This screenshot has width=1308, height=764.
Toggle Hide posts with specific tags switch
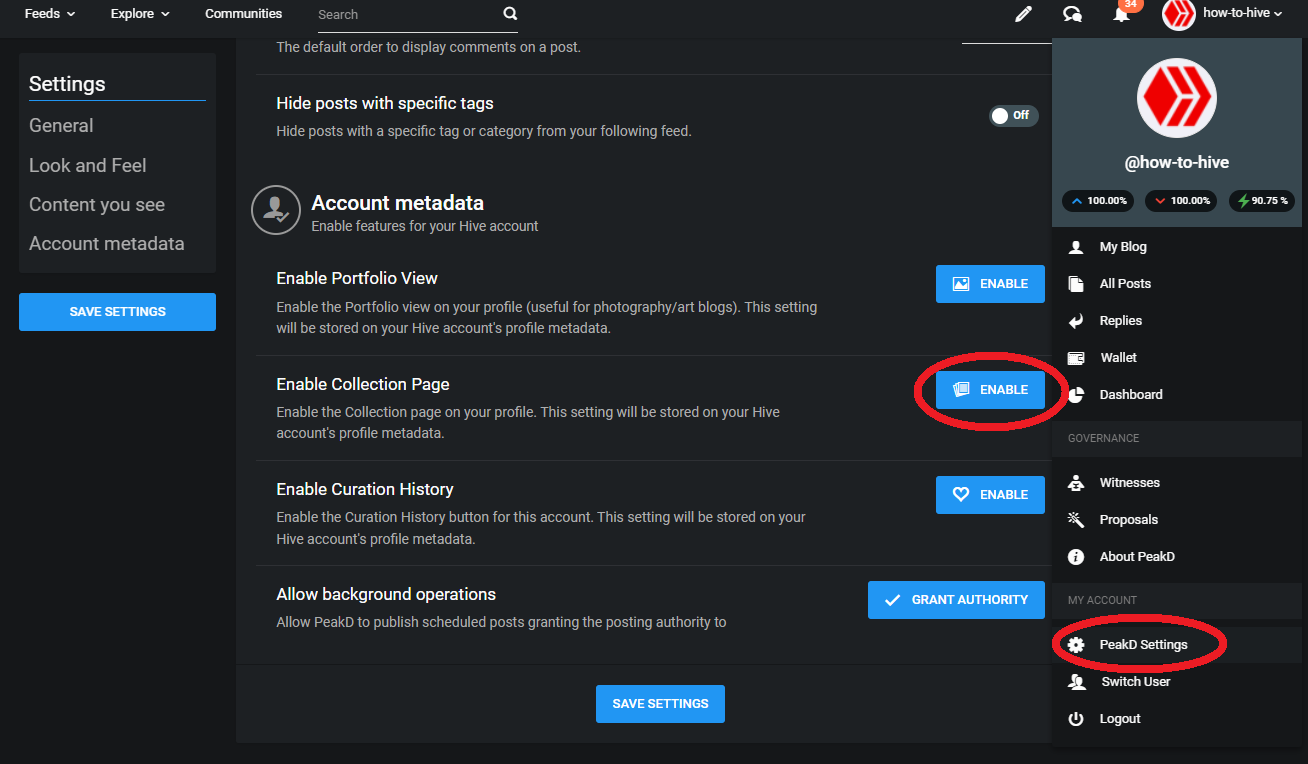point(1014,115)
